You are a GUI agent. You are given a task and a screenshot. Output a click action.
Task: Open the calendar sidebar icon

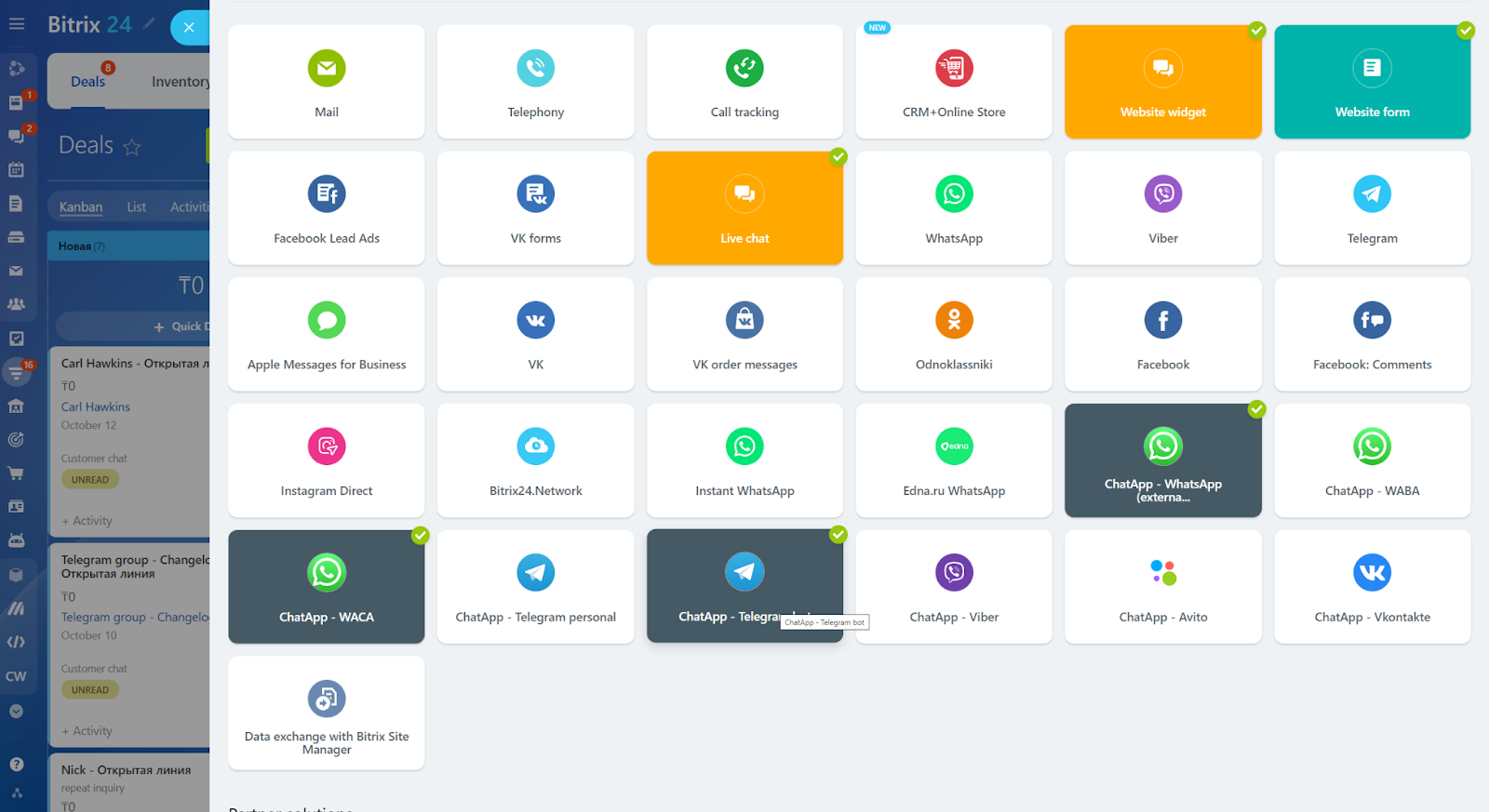[16, 169]
